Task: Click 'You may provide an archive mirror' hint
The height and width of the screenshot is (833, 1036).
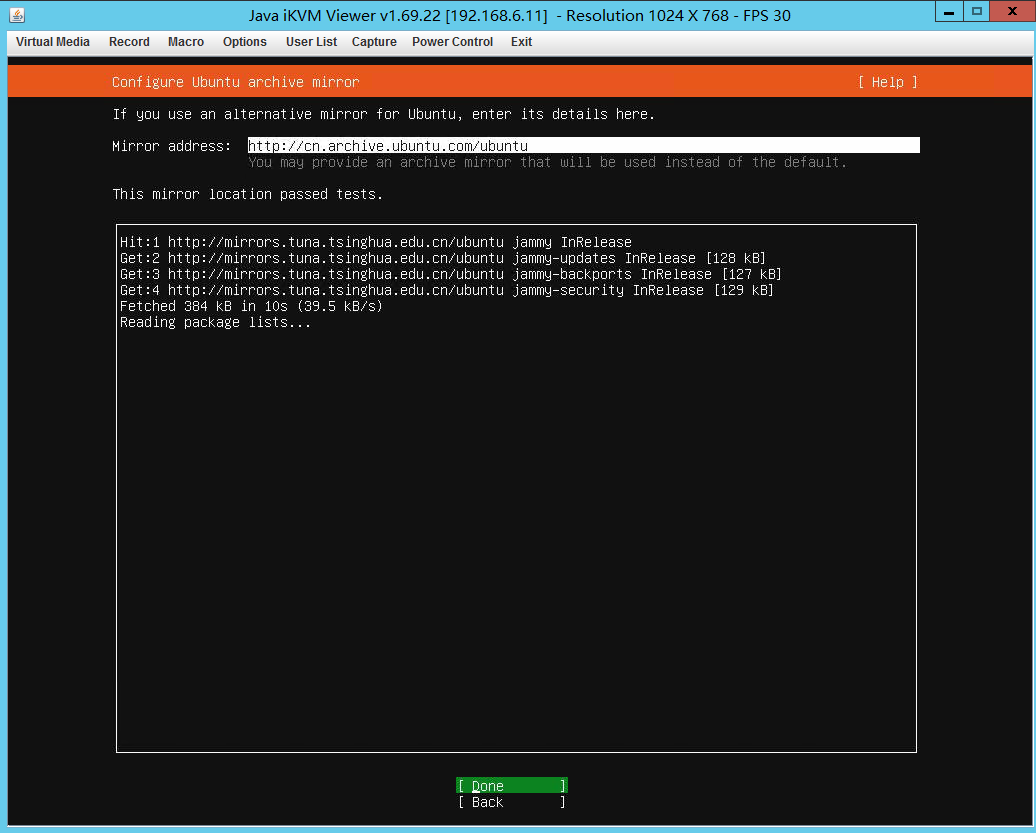Action: click(x=547, y=162)
